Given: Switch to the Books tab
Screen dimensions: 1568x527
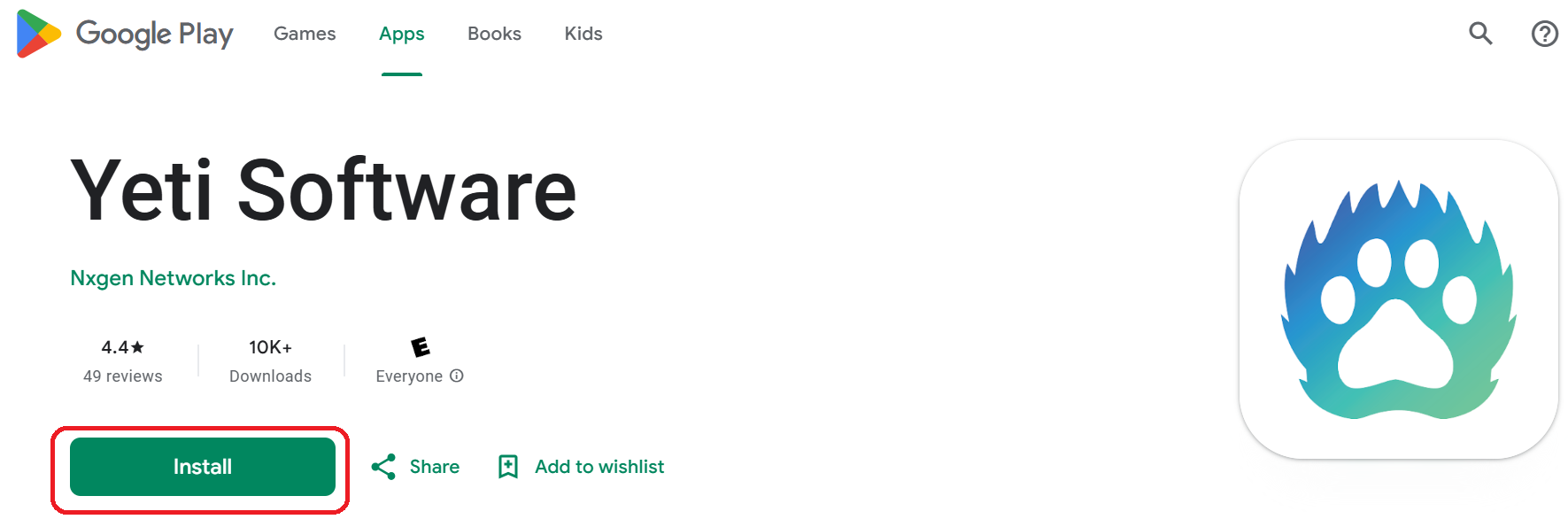Looking at the screenshot, I should pos(494,34).
